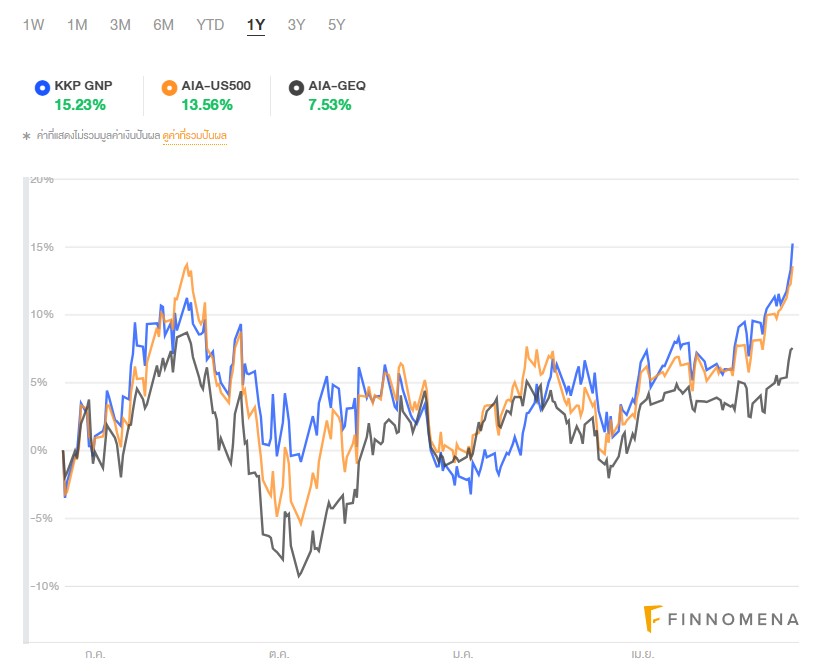Open the 3Y performance view

[296, 25]
